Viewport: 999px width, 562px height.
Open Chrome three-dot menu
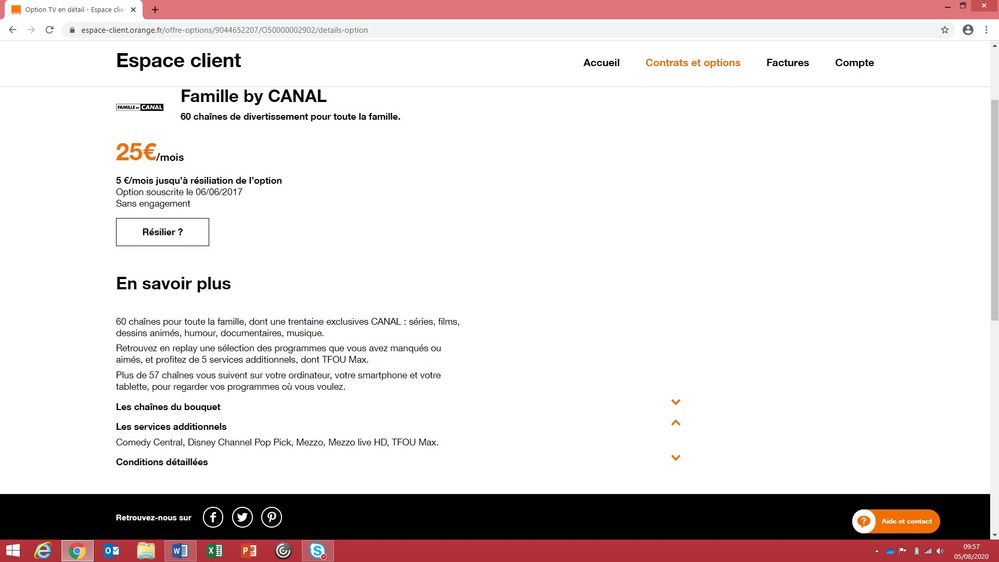tap(986, 30)
